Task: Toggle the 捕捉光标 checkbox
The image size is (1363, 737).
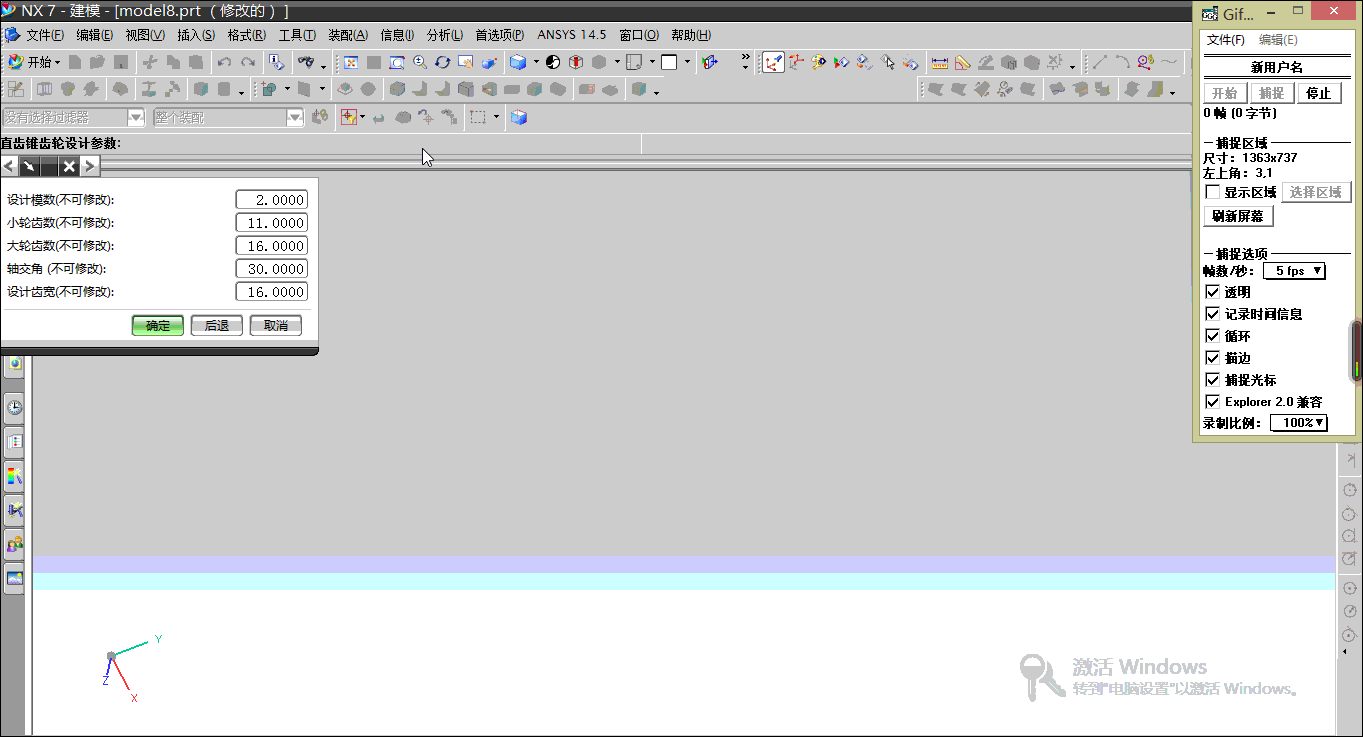Action: coord(1212,380)
